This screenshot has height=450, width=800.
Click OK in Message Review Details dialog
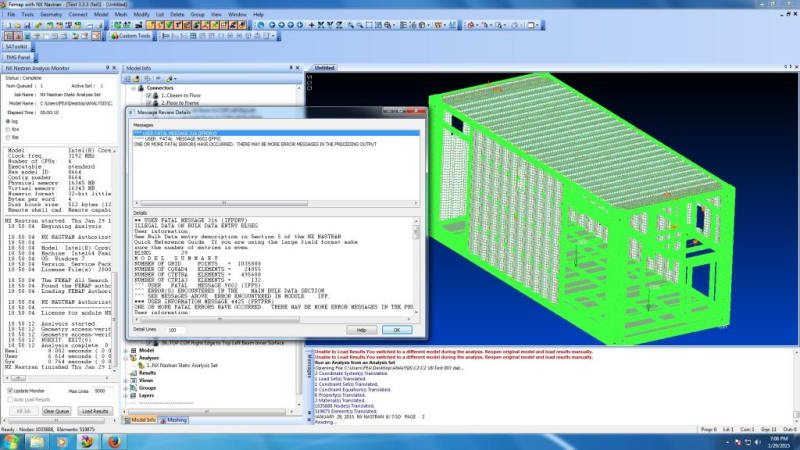point(397,330)
